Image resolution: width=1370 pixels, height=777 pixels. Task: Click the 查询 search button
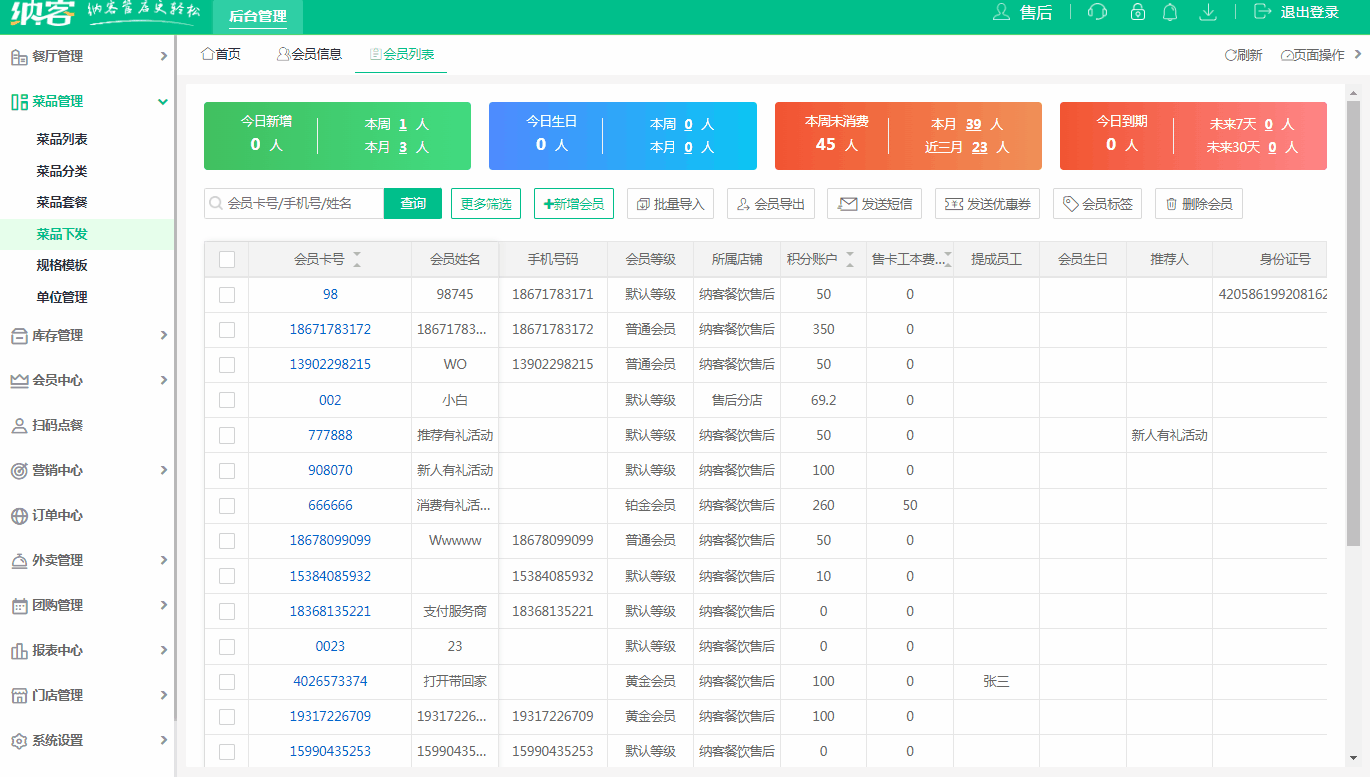pos(412,203)
